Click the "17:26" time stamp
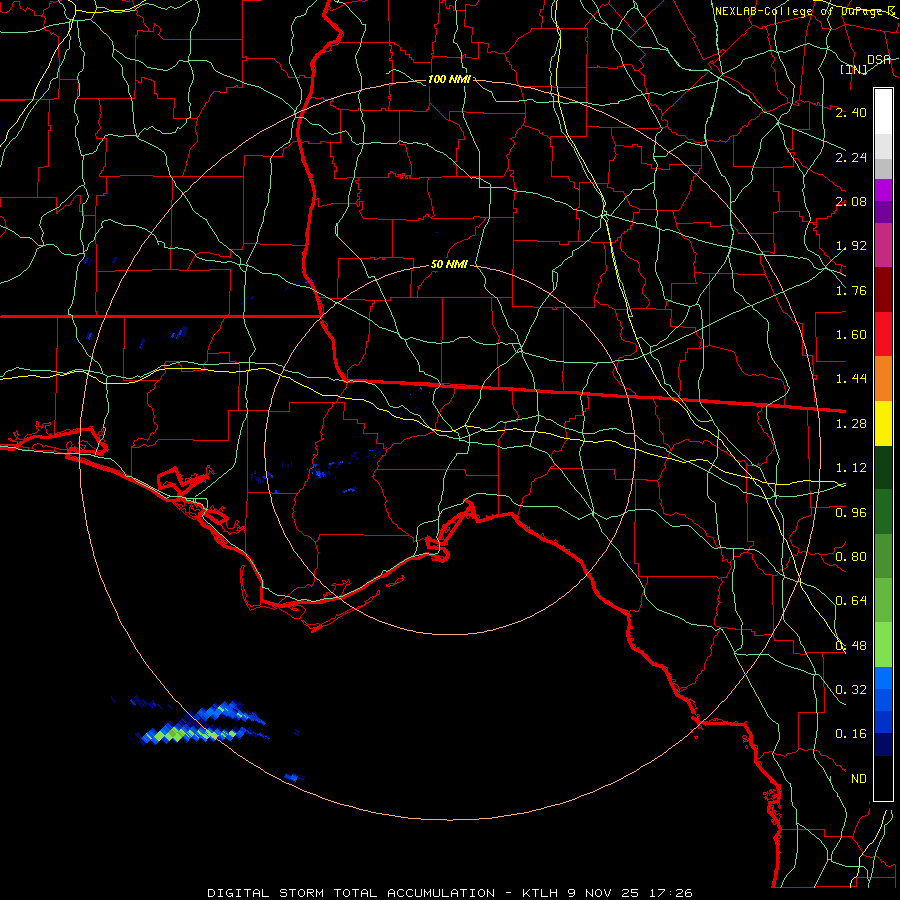 tap(670, 893)
